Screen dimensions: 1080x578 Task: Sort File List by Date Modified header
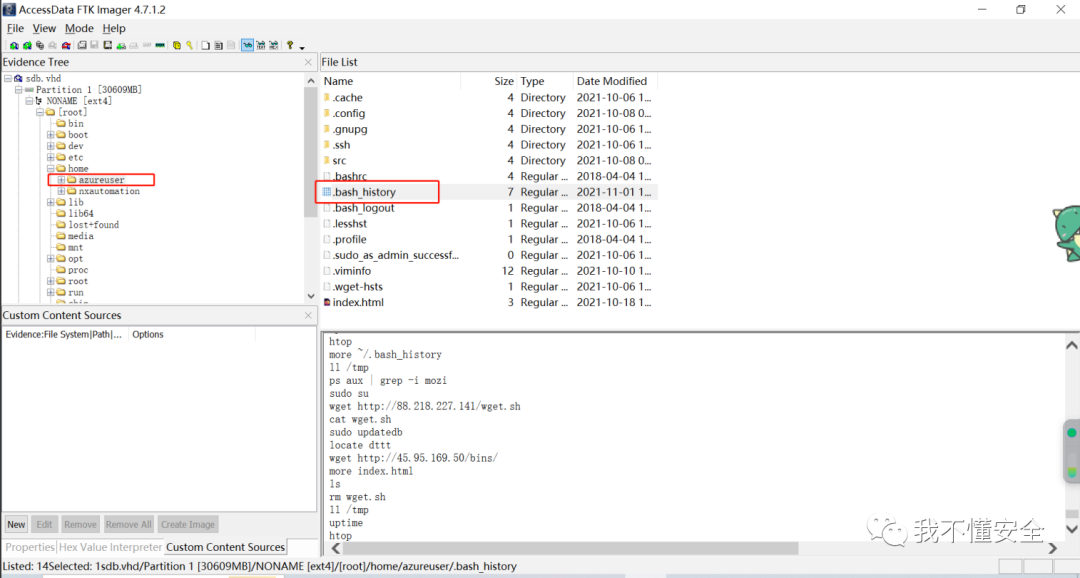tap(615, 81)
